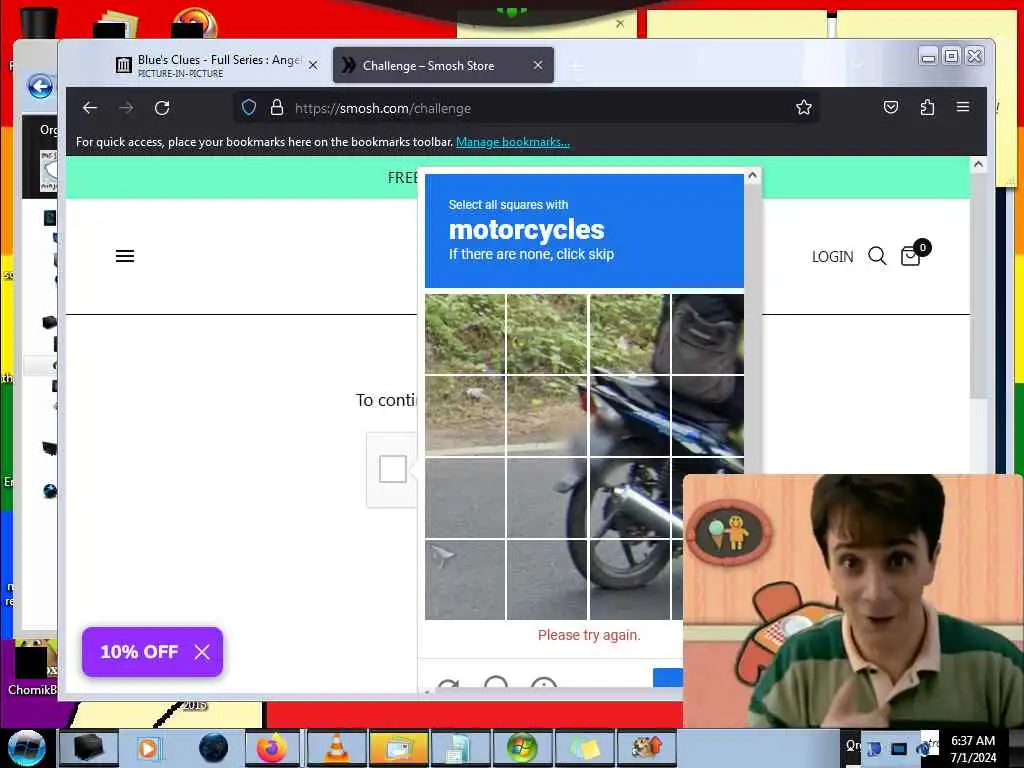Click the page vertical scrollbar thumb
The image size is (1024, 768).
pyautogui.click(x=978, y=286)
